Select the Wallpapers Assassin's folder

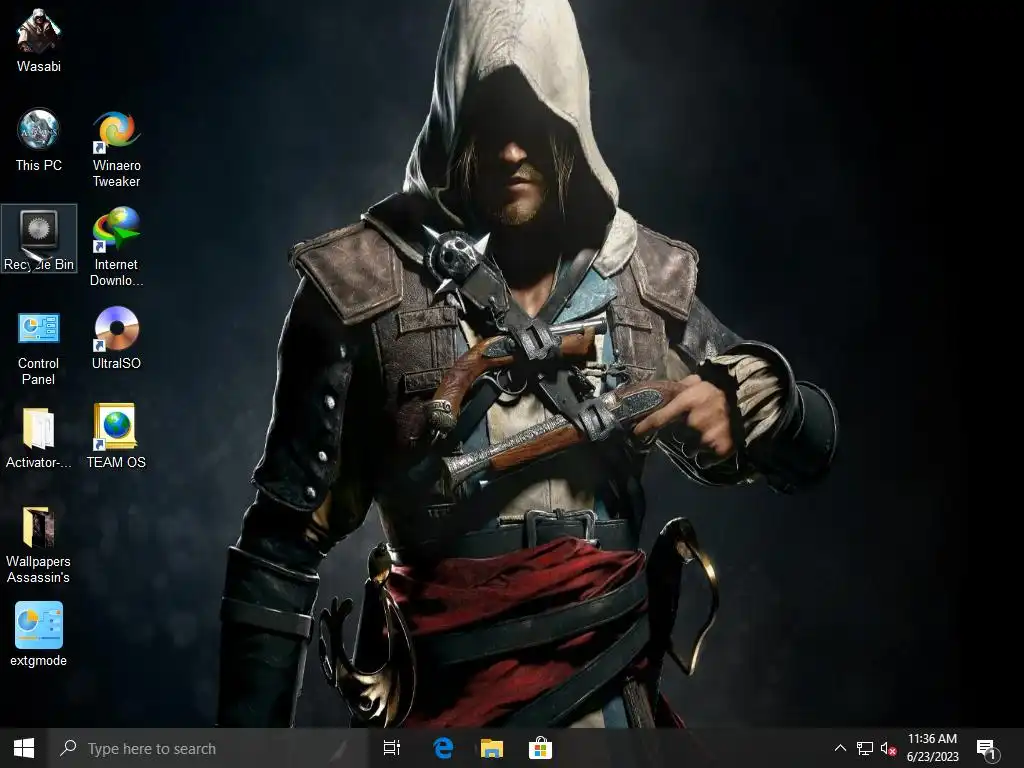pyautogui.click(x=39, y=545)
